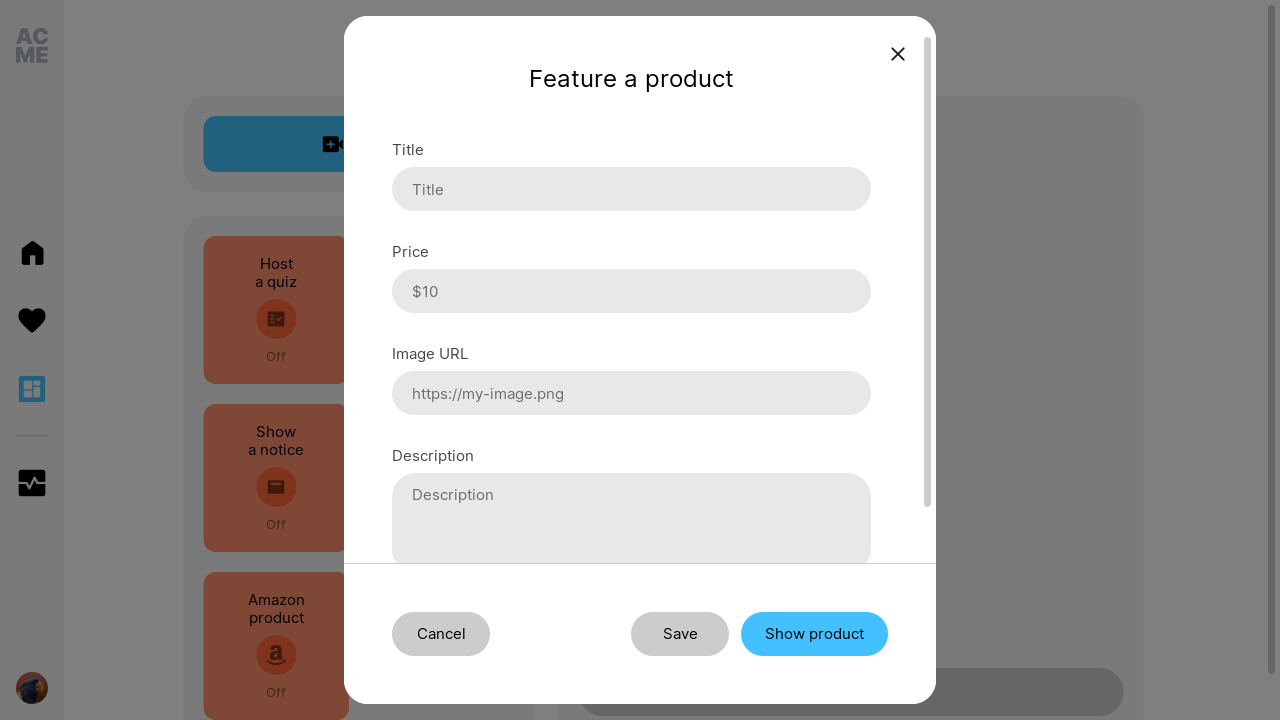Click the ACME logo

pos(32,46)
